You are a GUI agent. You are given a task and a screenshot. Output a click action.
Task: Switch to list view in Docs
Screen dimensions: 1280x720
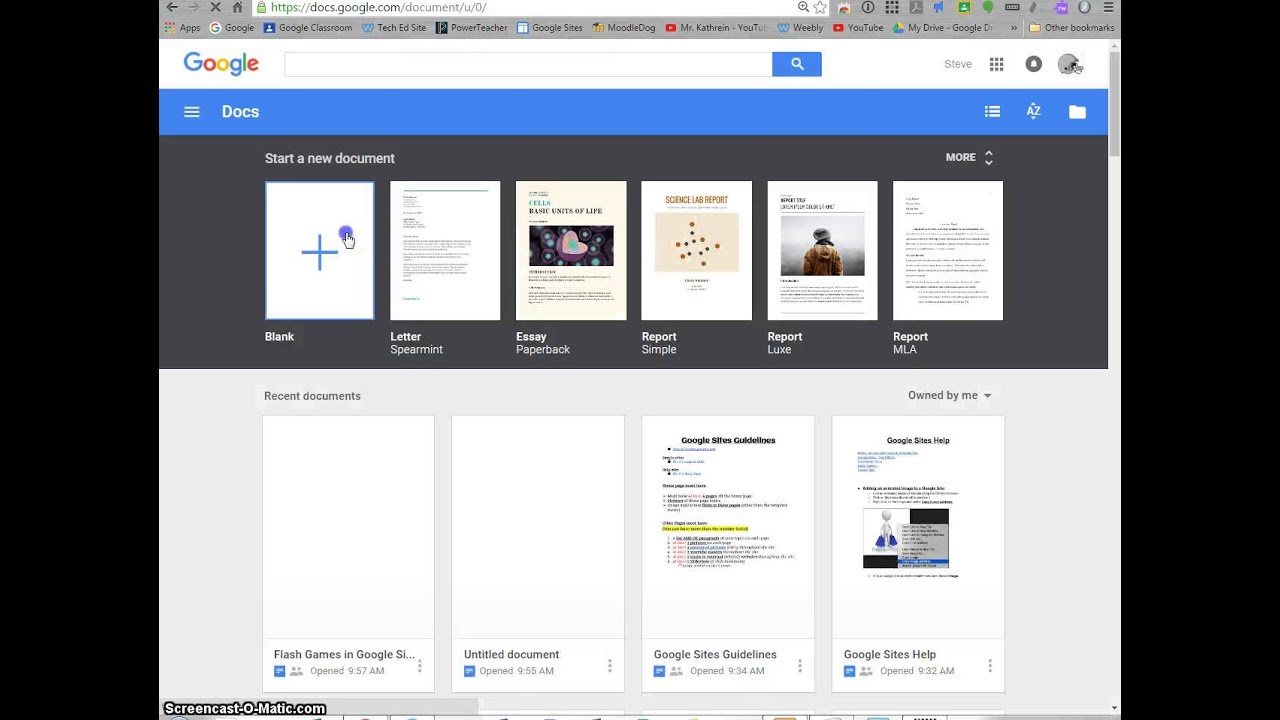(992, 112)
